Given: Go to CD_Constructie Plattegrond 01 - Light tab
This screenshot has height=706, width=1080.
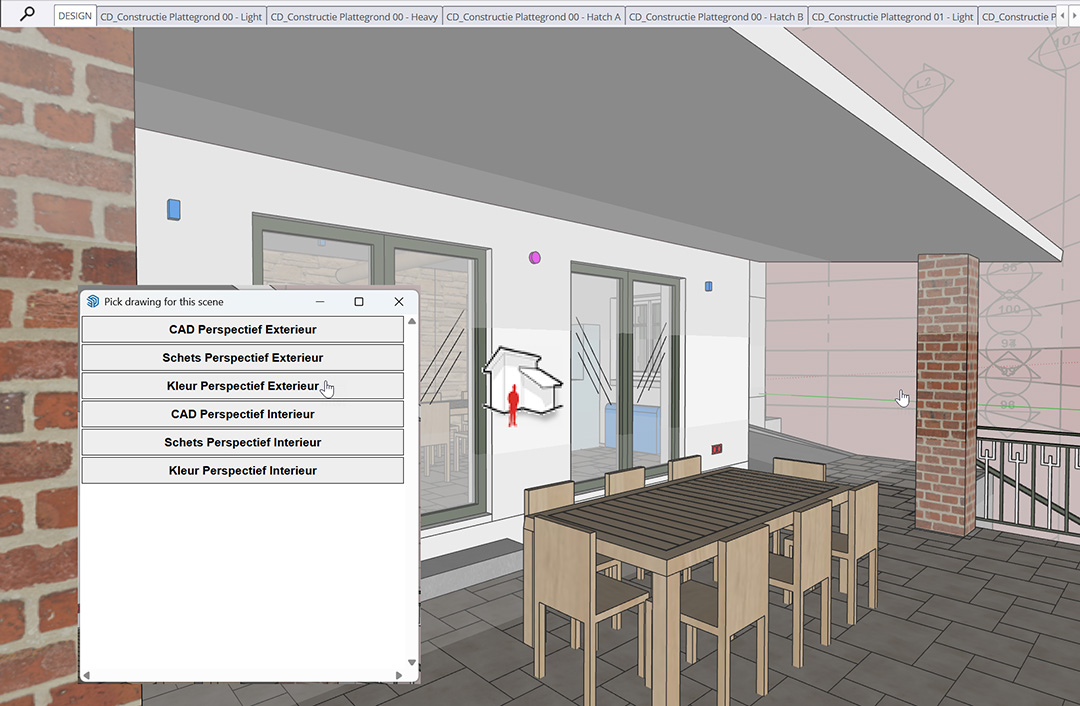Looking at the screenshot, I should pos(892,17).
